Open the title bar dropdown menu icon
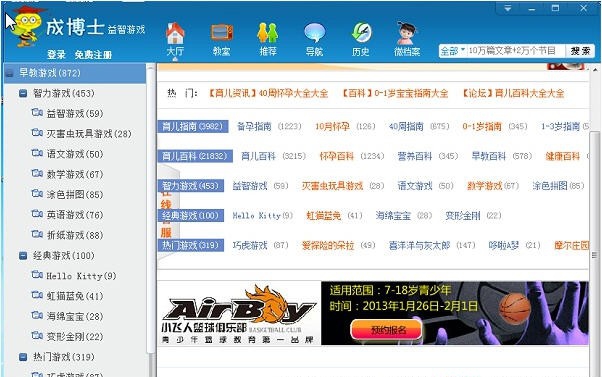 [x=508, y=8]
